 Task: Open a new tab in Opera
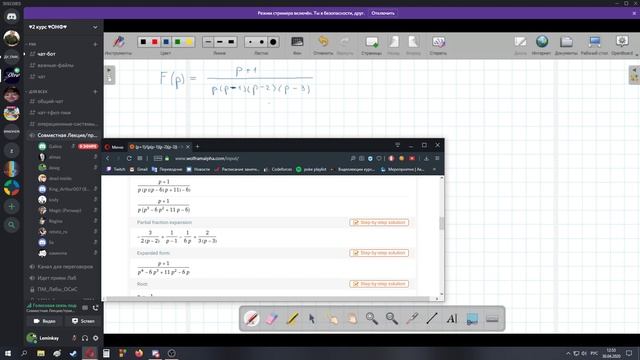(x=198, y=147)
